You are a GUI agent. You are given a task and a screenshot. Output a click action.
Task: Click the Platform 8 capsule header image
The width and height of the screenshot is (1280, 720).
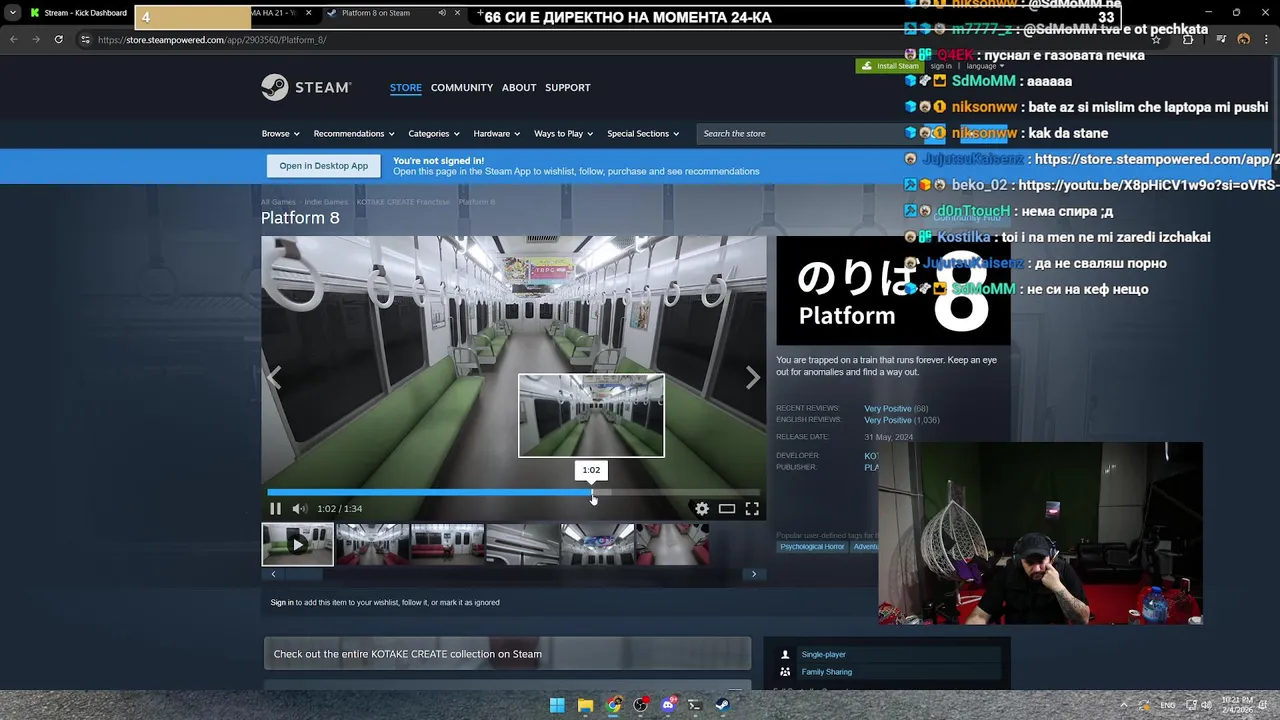893,291
